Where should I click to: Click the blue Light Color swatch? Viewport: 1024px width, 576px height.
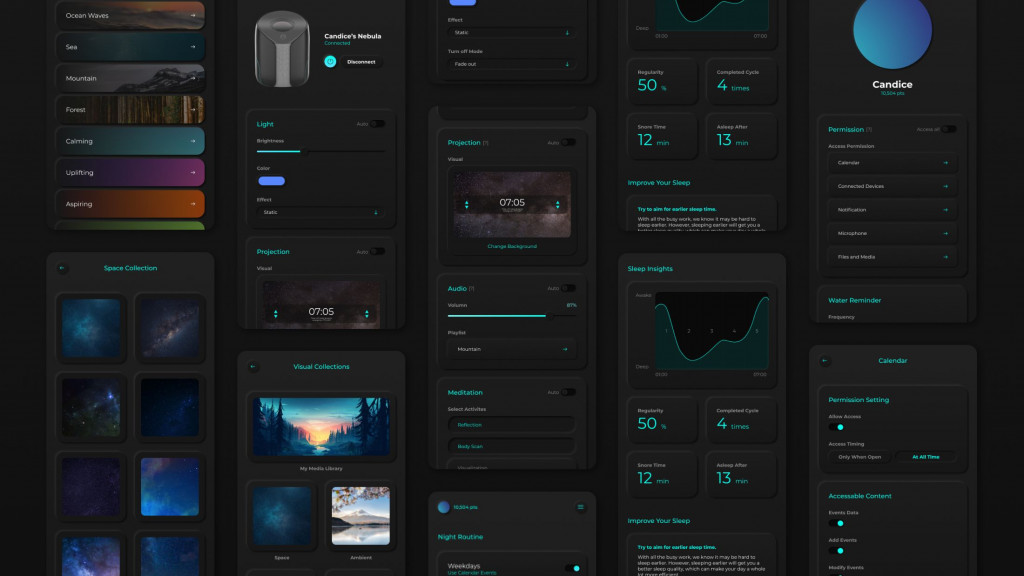pyautogui.click(x=271, y=181)
